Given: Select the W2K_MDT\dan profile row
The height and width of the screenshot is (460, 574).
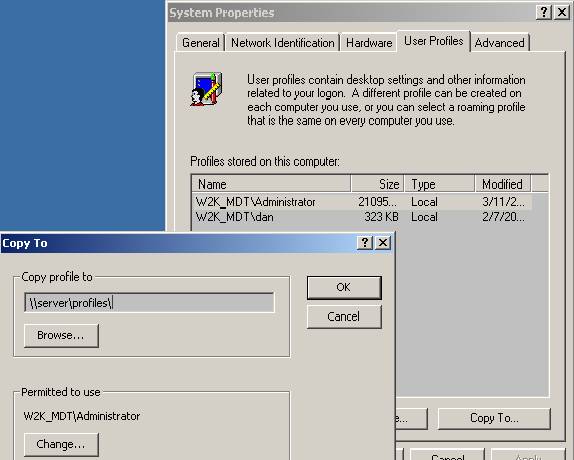Looking at the screenshot, I should click(362, 217).
